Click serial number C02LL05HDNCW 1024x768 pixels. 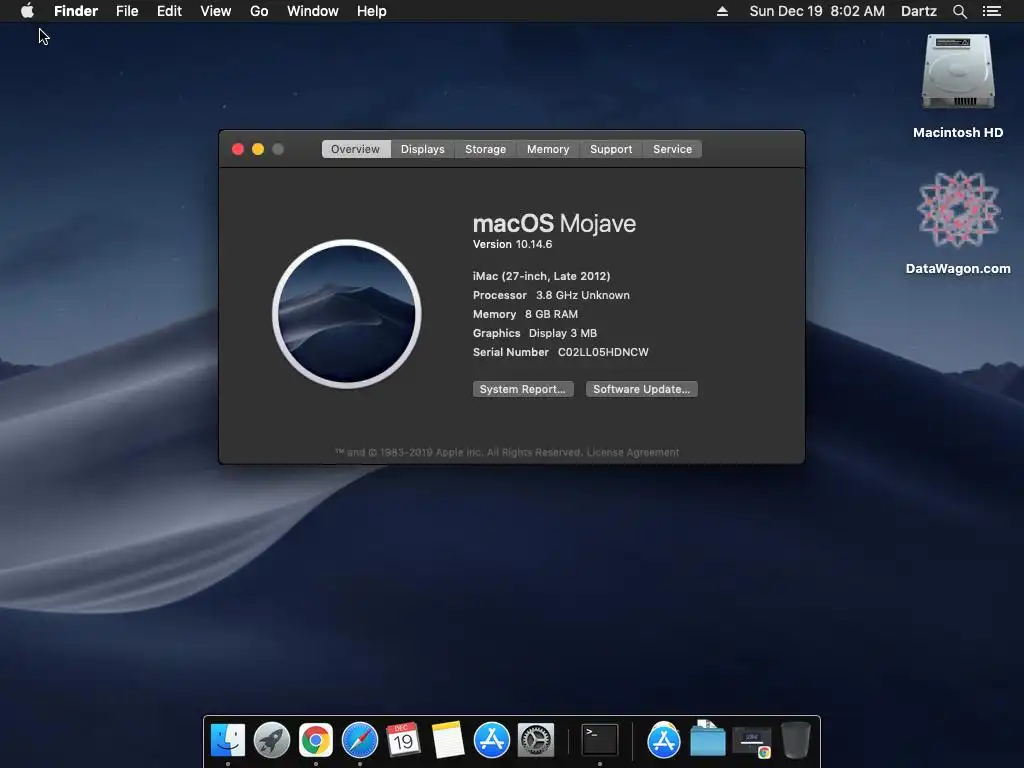[x=603, y=352]
